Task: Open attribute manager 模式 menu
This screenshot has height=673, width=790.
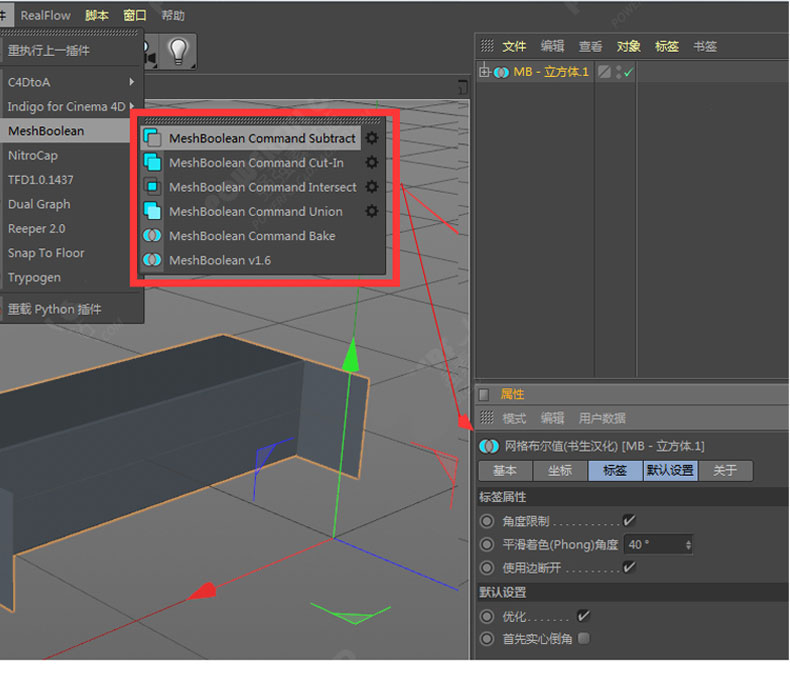Action: [x=514, y=418]
